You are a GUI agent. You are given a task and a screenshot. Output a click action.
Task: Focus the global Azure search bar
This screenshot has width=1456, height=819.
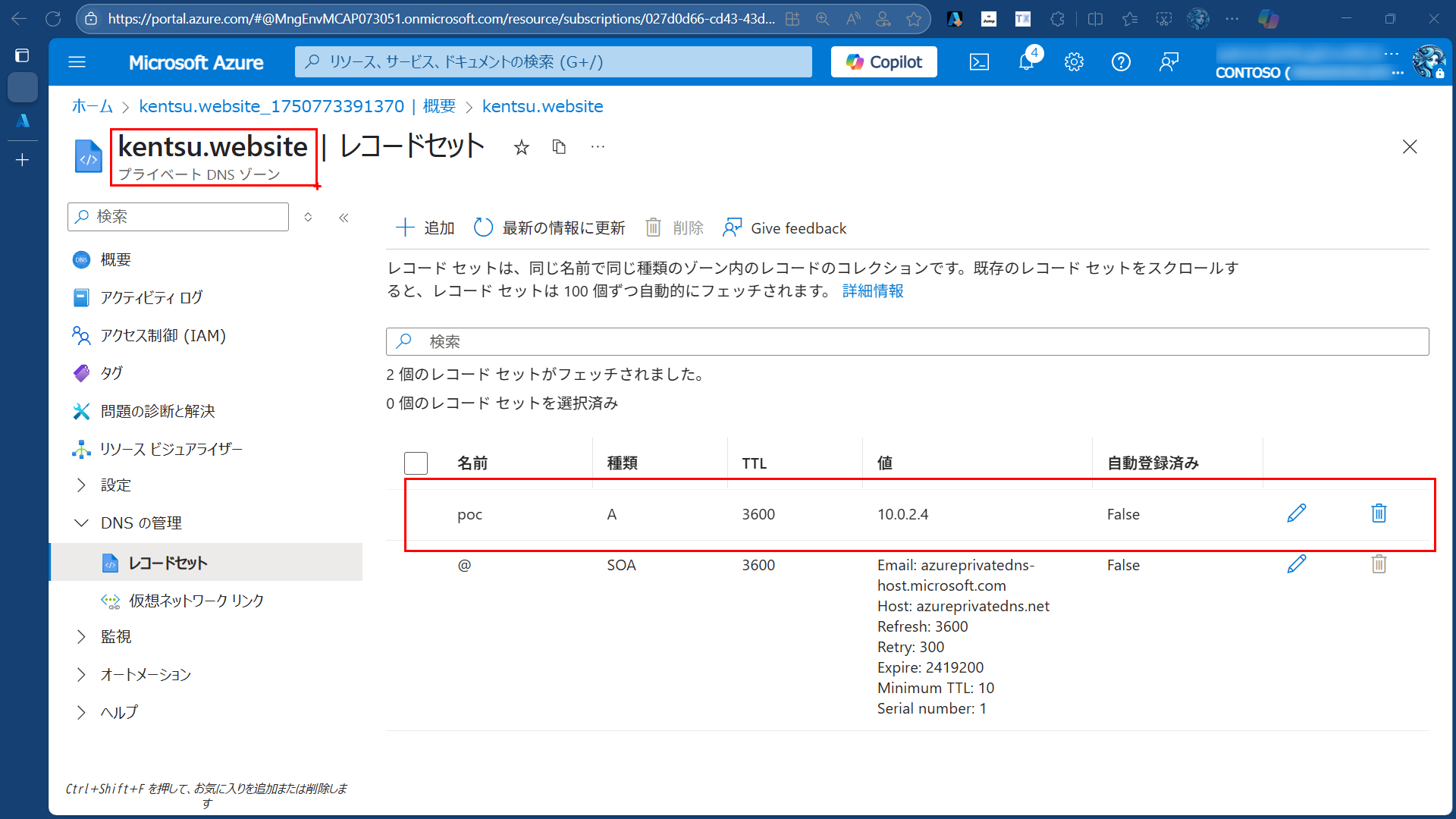[x=553, y=62]
